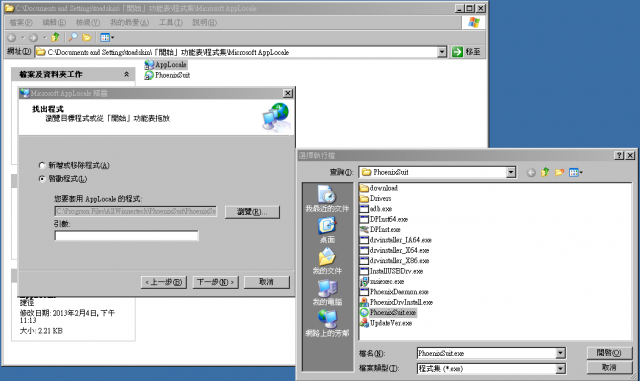This screenshot has width=640, height=381.
Task: Select the download folder
Action: tap(379, 188)
